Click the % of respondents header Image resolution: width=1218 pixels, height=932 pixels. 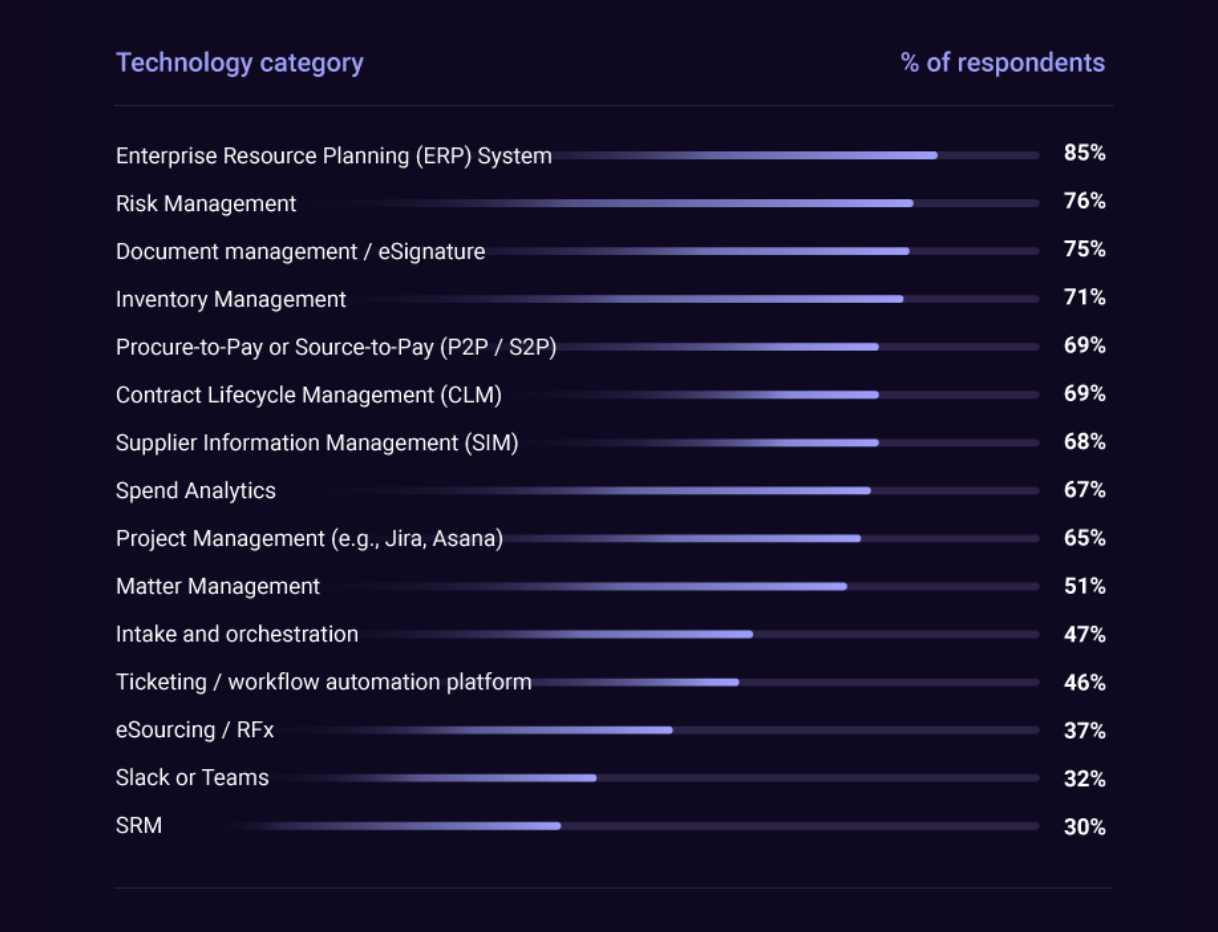(1003, 62)
